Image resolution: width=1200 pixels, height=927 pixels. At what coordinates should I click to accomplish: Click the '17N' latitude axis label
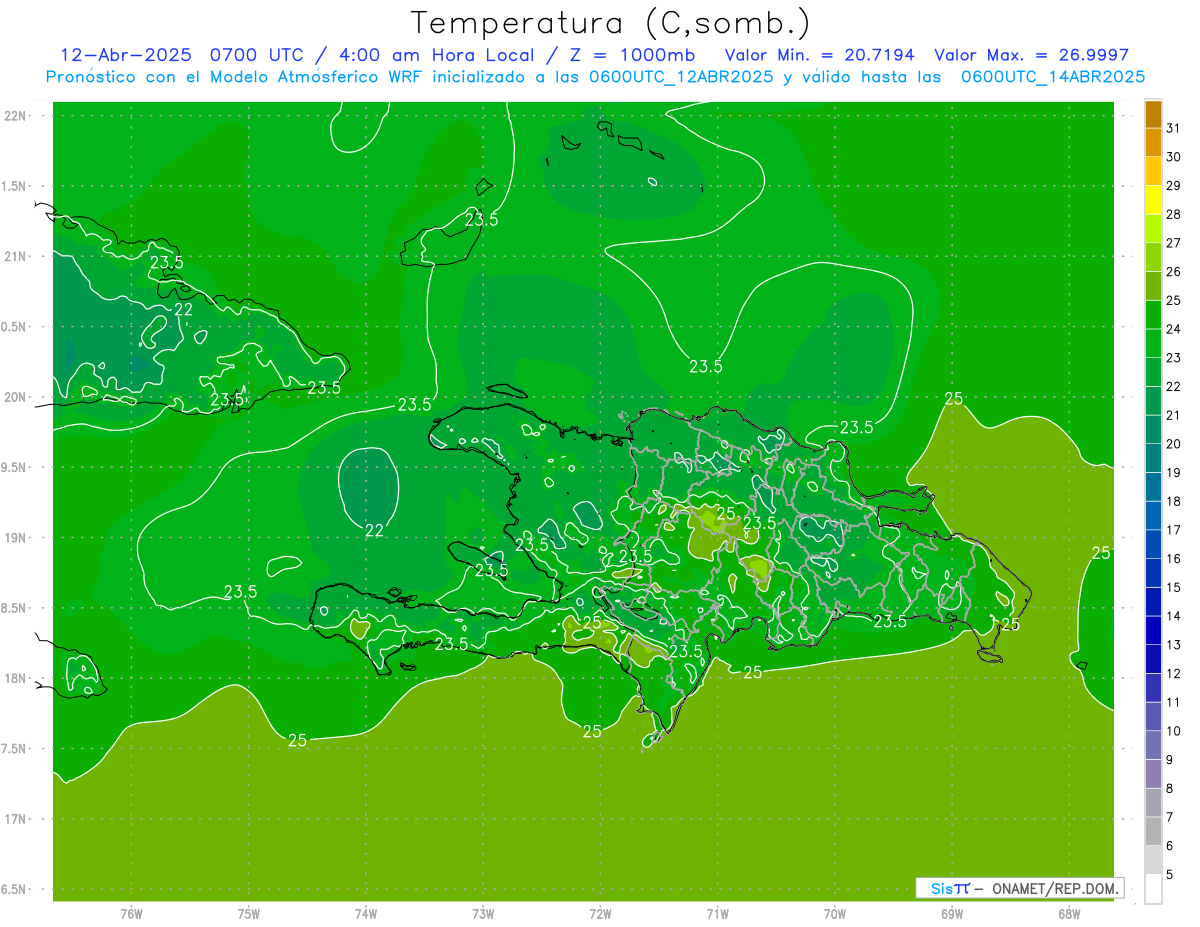coord(14,819)
